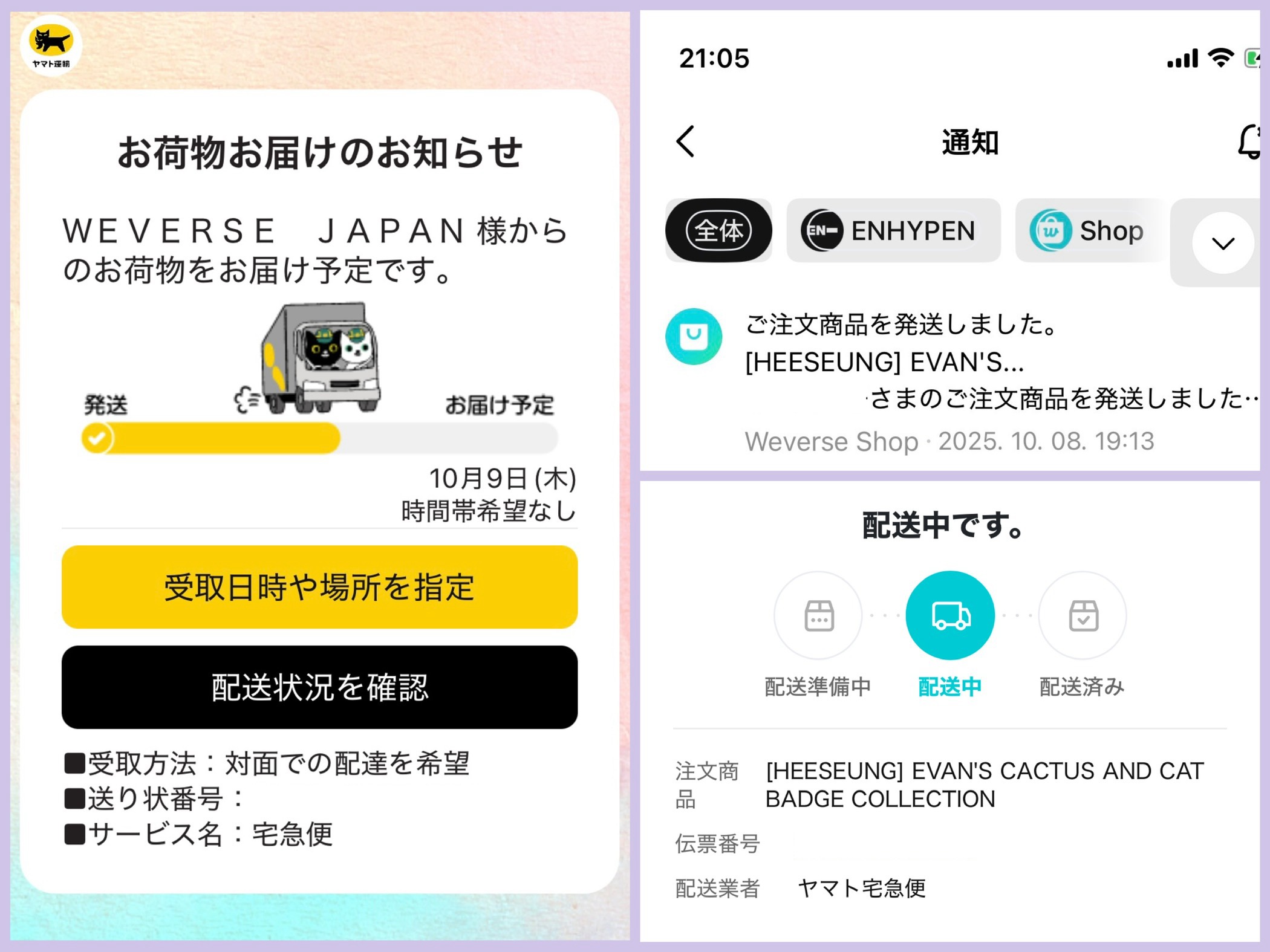Select the 配送済み delivered box icon
This screenshot has width=1270, height=952.
point(1083,615)
